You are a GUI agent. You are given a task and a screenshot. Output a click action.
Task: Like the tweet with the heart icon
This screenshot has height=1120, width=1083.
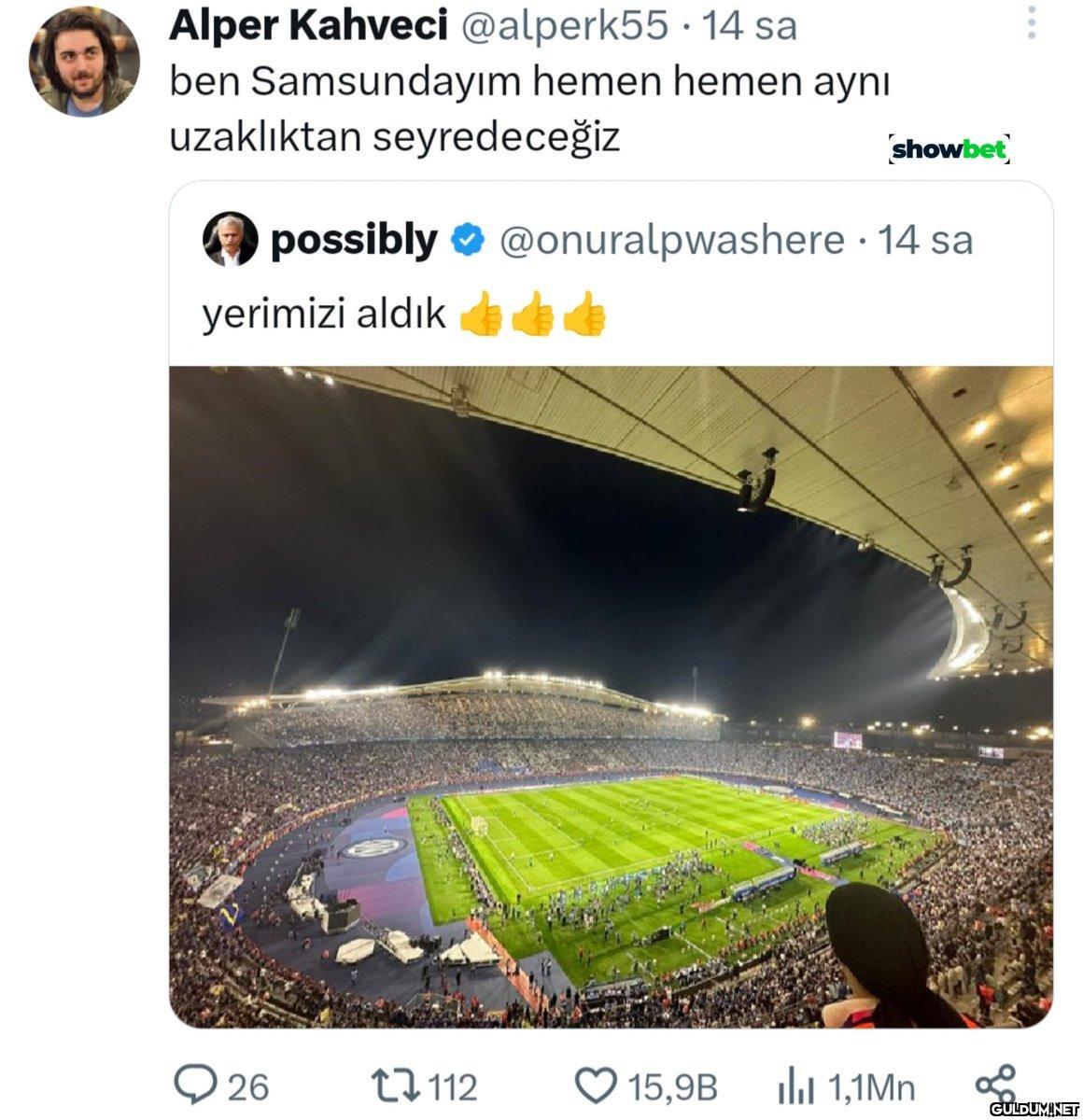click(595, 1085)
